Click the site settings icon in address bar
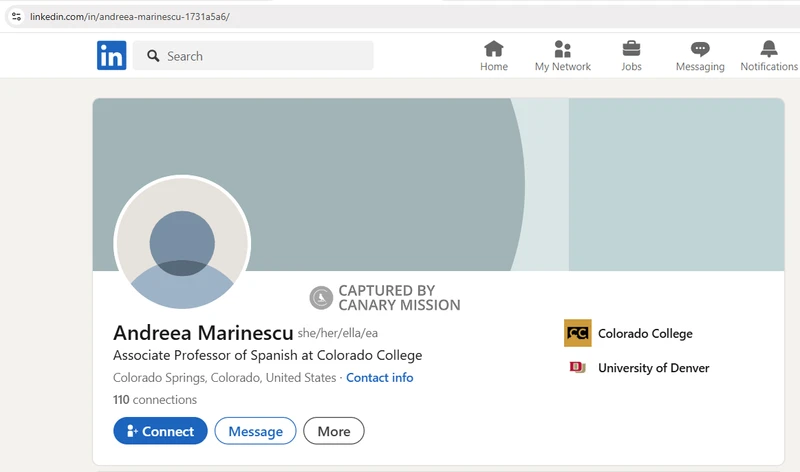 coord(16,16)
